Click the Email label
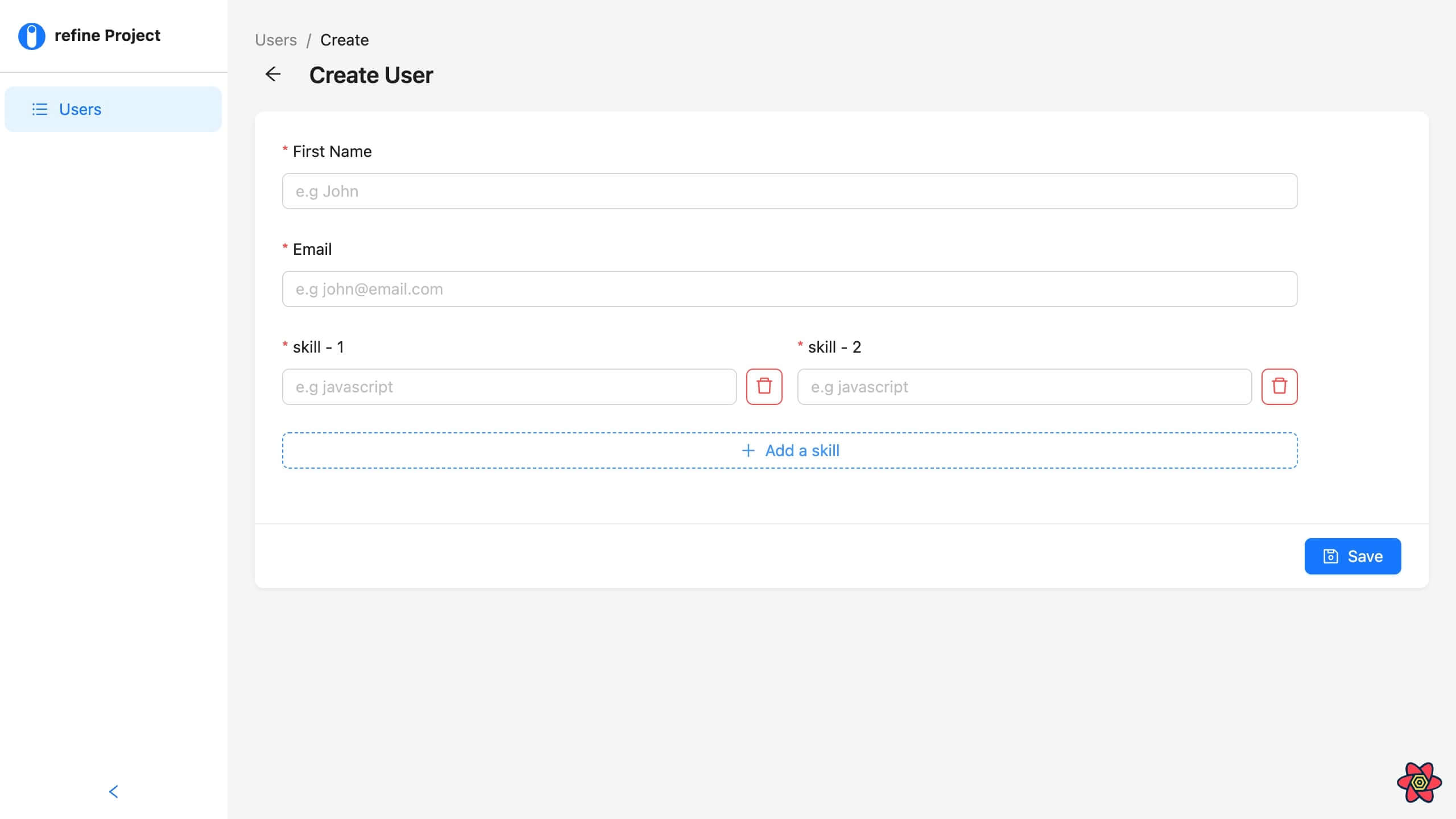 pos(312,249)
